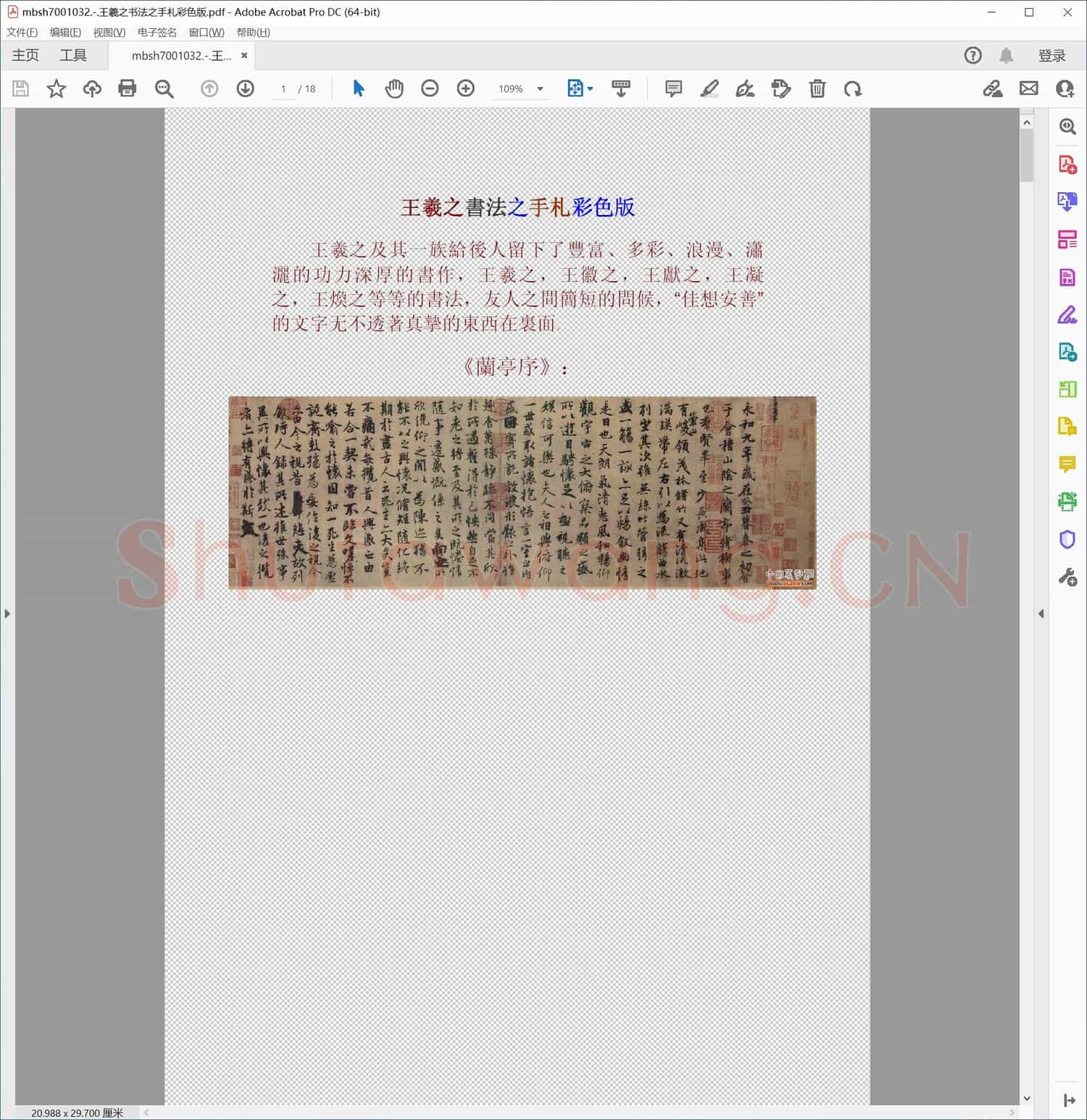Open the Organize Pages tool
The height and width of the screenshot is (1120, 1087).
1067,239
